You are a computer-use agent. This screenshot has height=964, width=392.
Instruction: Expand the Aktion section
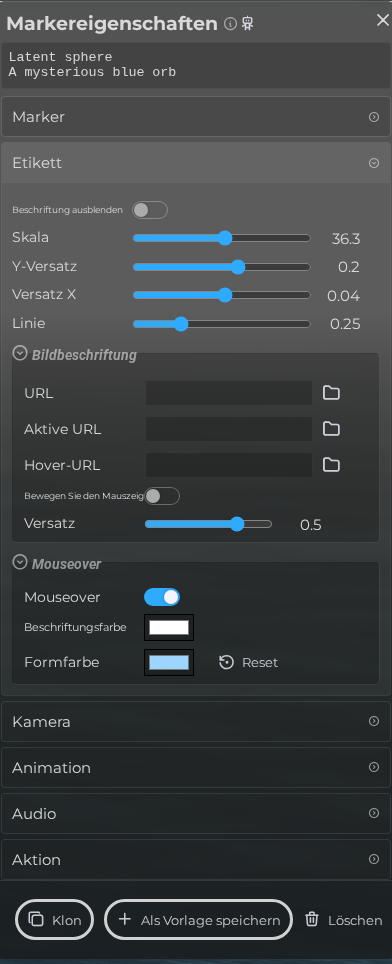(196, 859)
